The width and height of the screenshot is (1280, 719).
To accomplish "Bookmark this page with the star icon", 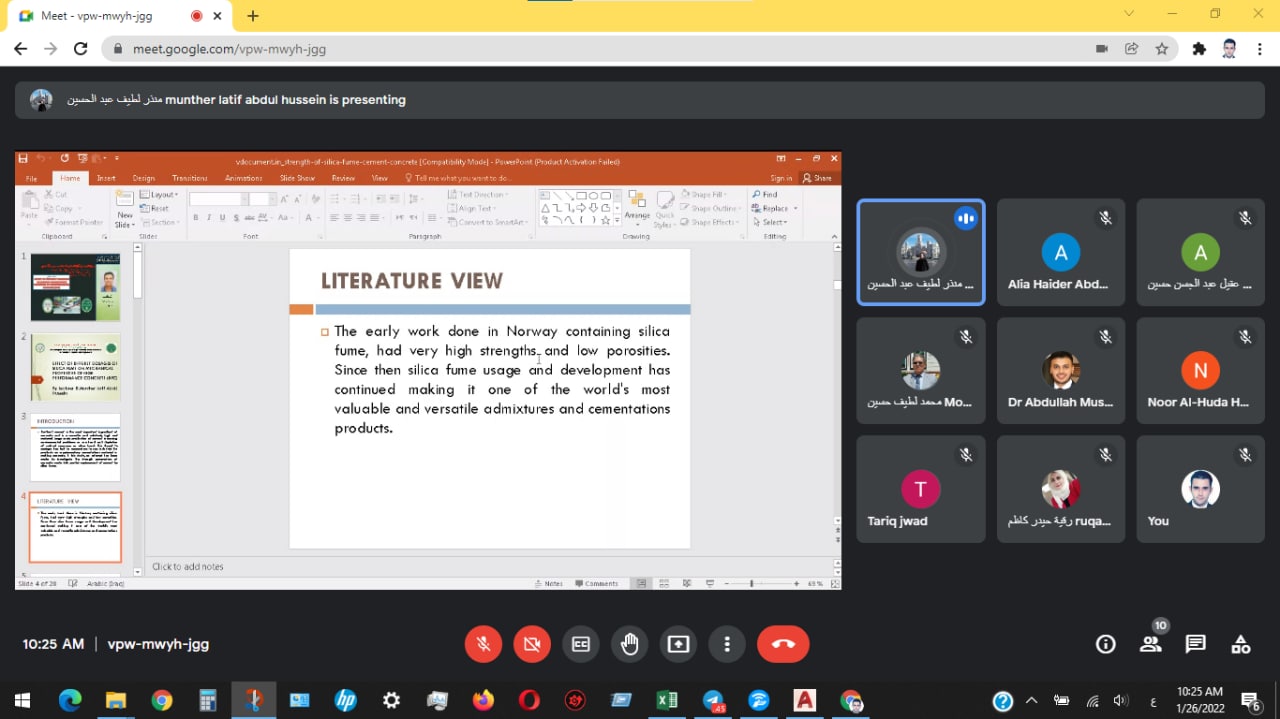I will [x=1161, y=48].
